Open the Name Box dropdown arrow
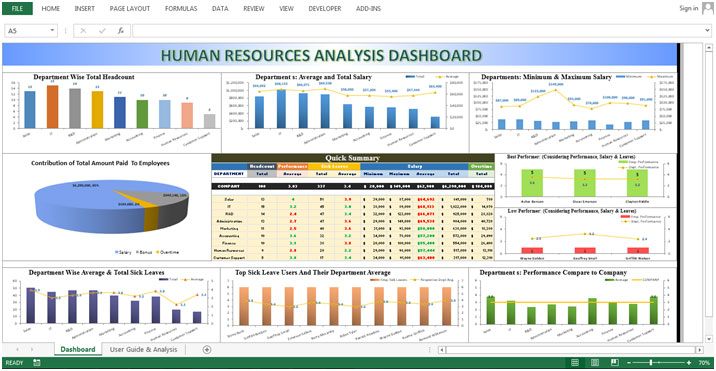The height and width of the screenshot is (371, 716). 53,31
